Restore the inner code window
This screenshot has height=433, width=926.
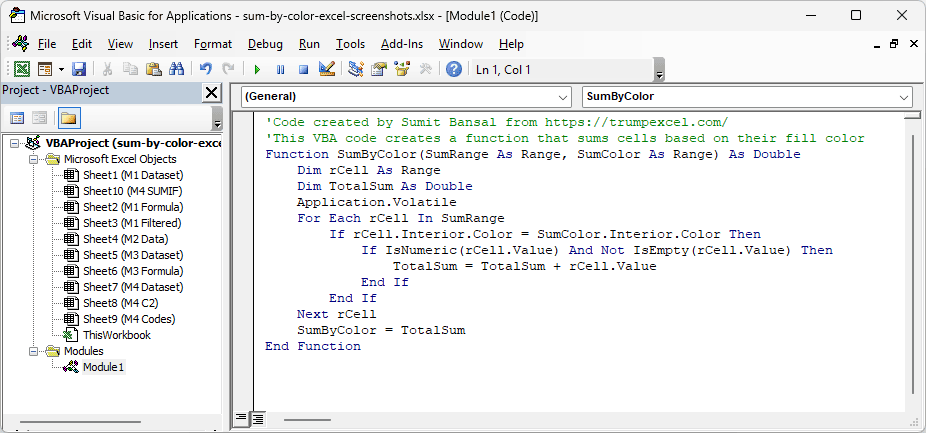894,44
